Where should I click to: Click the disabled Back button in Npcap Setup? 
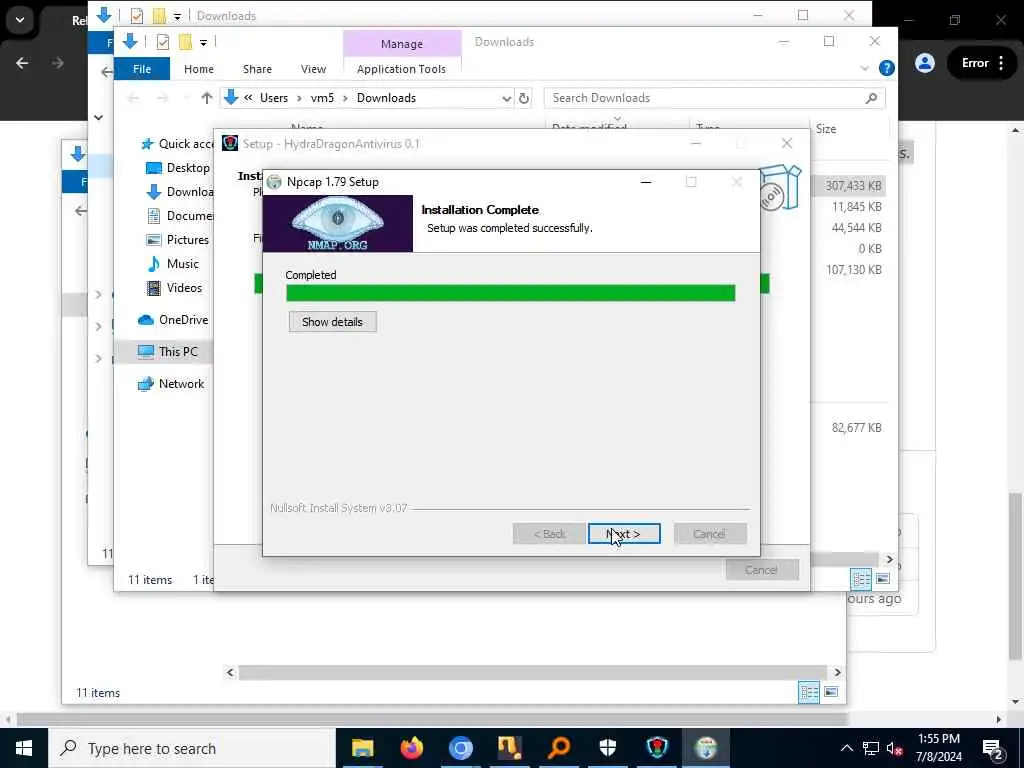549,534
